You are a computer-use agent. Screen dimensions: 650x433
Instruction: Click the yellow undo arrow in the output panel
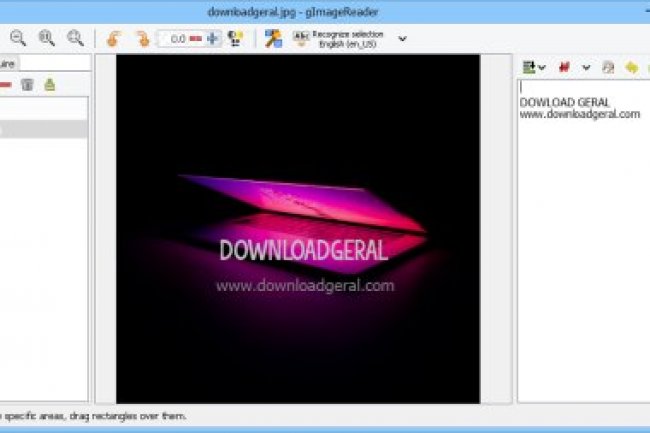631,67
